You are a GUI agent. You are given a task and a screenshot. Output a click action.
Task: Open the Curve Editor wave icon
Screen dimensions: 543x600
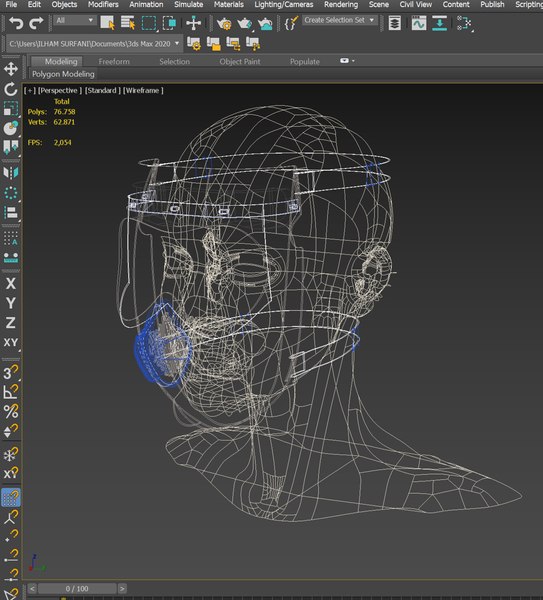[x=419, y=23]
